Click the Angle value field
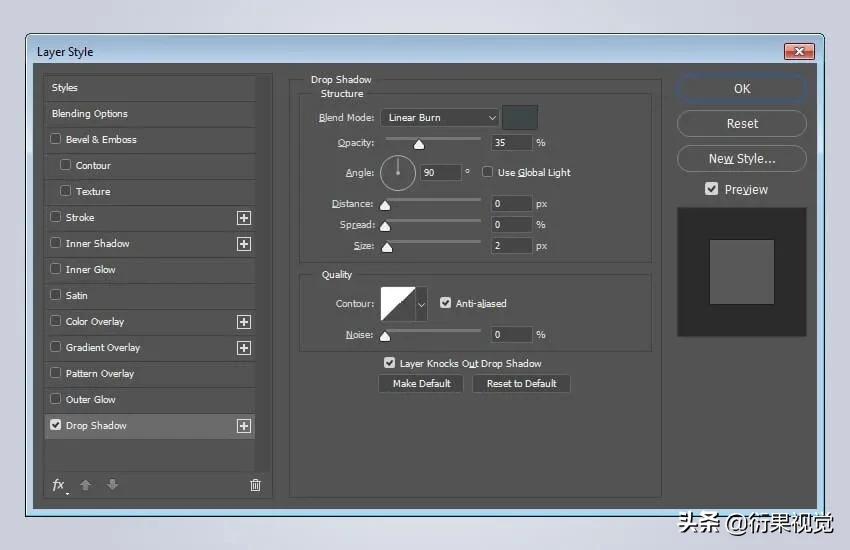 tap(441, 173)
